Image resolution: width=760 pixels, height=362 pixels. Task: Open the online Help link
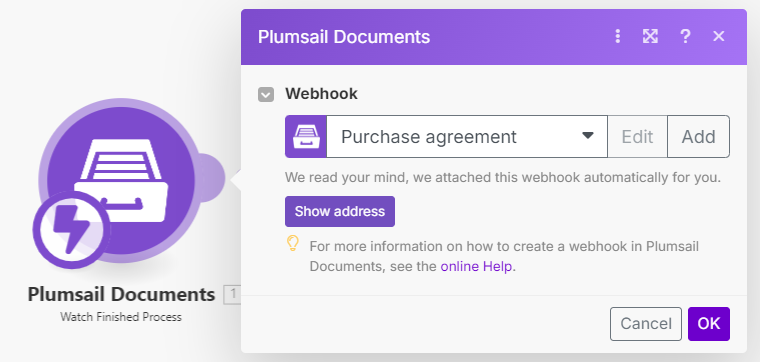point(476,267)
